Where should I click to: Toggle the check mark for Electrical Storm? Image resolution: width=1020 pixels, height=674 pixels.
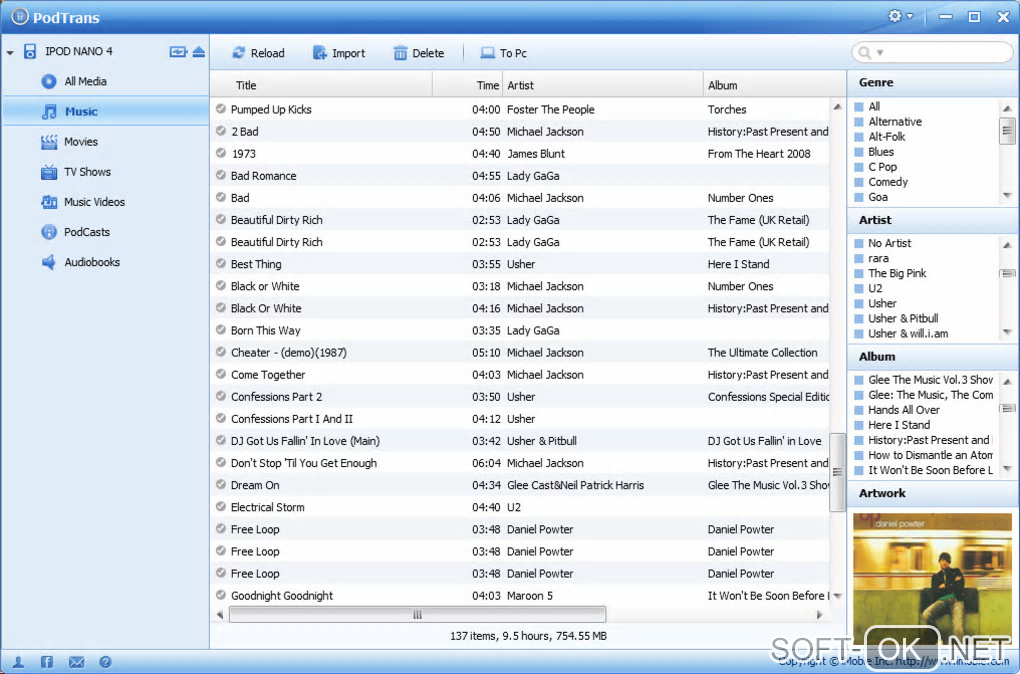pos(221,507)
